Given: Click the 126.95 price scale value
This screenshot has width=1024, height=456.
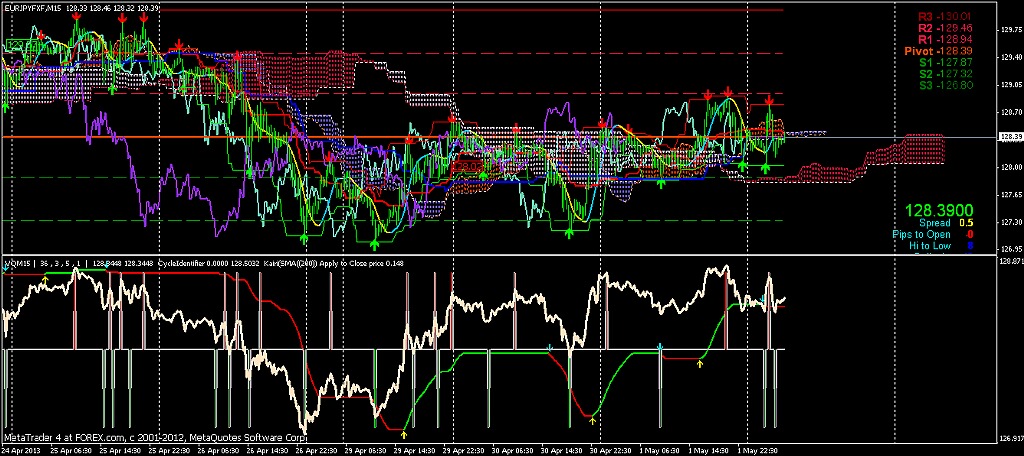Looking at the screenshot, I should pyautogui.click(x=1010, y=249).
